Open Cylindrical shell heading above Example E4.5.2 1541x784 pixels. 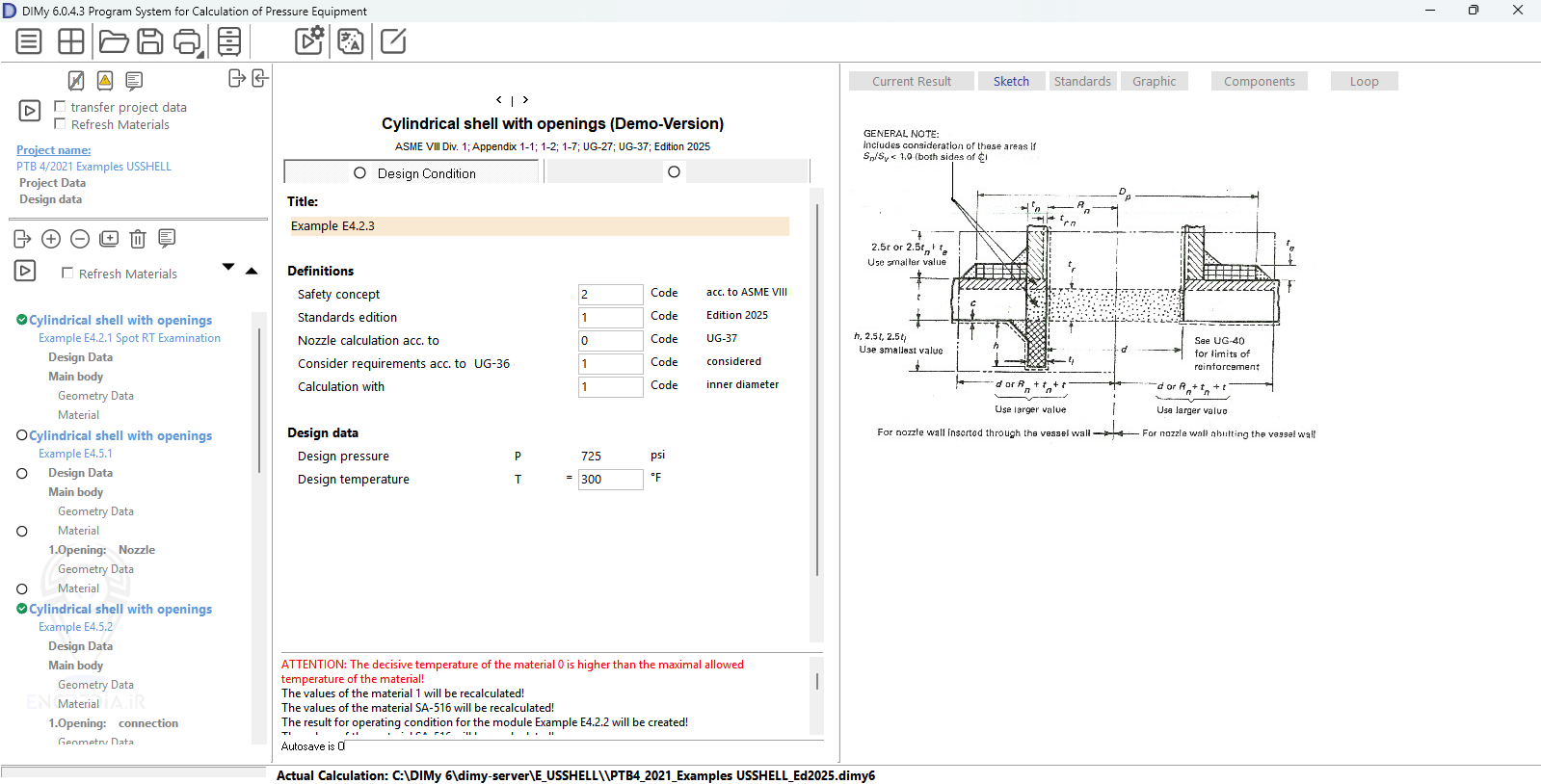(120, 609)
